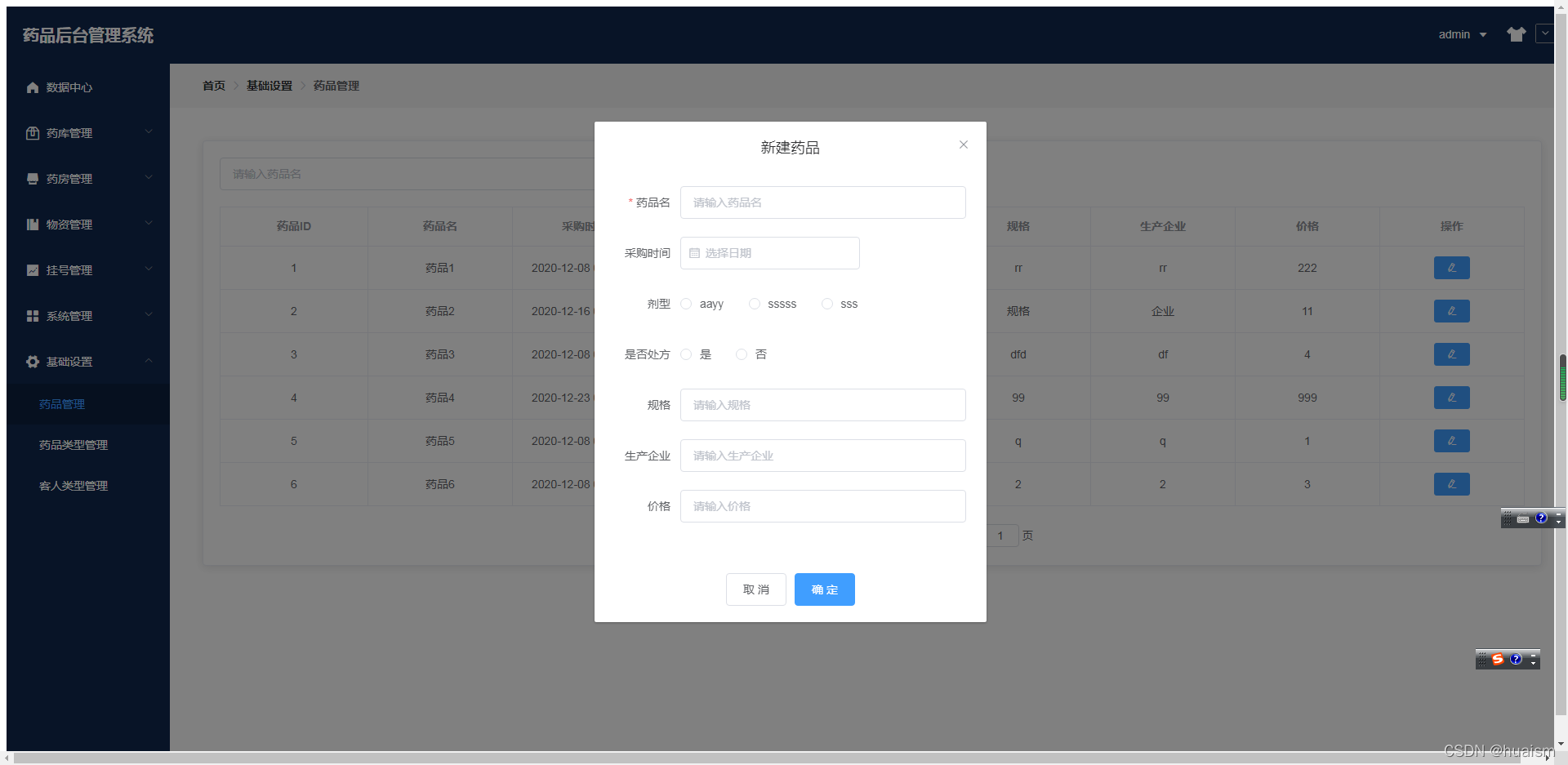The width and height of the screenshot is (1568, 765).
Task: Click the 药品ID column header
Action: pos(294,226)
